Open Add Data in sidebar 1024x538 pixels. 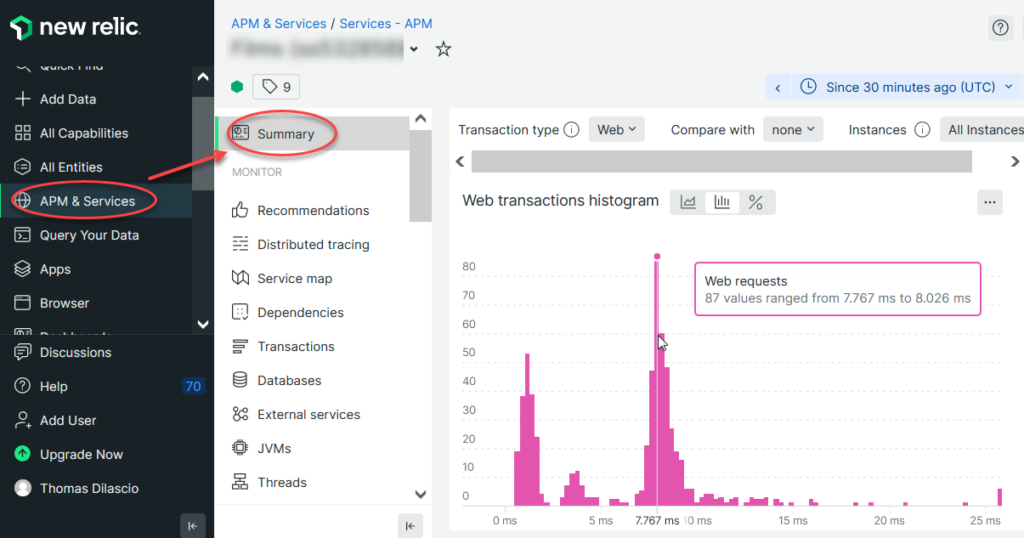click(68, 99)
